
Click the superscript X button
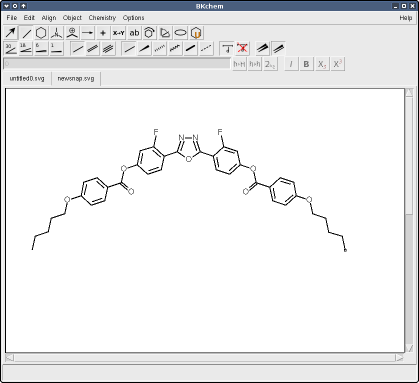pos(337,64)
